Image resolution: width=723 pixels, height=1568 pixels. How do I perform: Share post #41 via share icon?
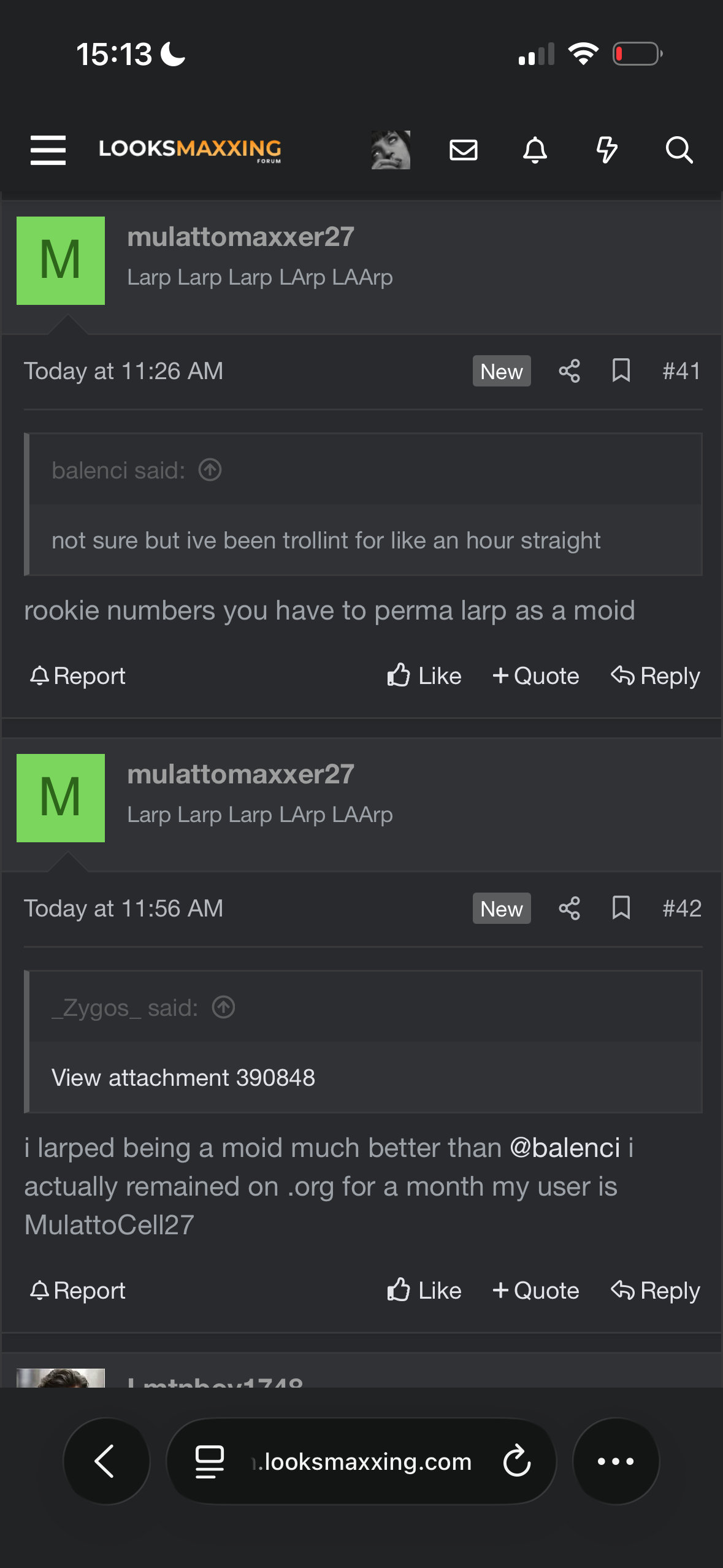coord(569,371)
